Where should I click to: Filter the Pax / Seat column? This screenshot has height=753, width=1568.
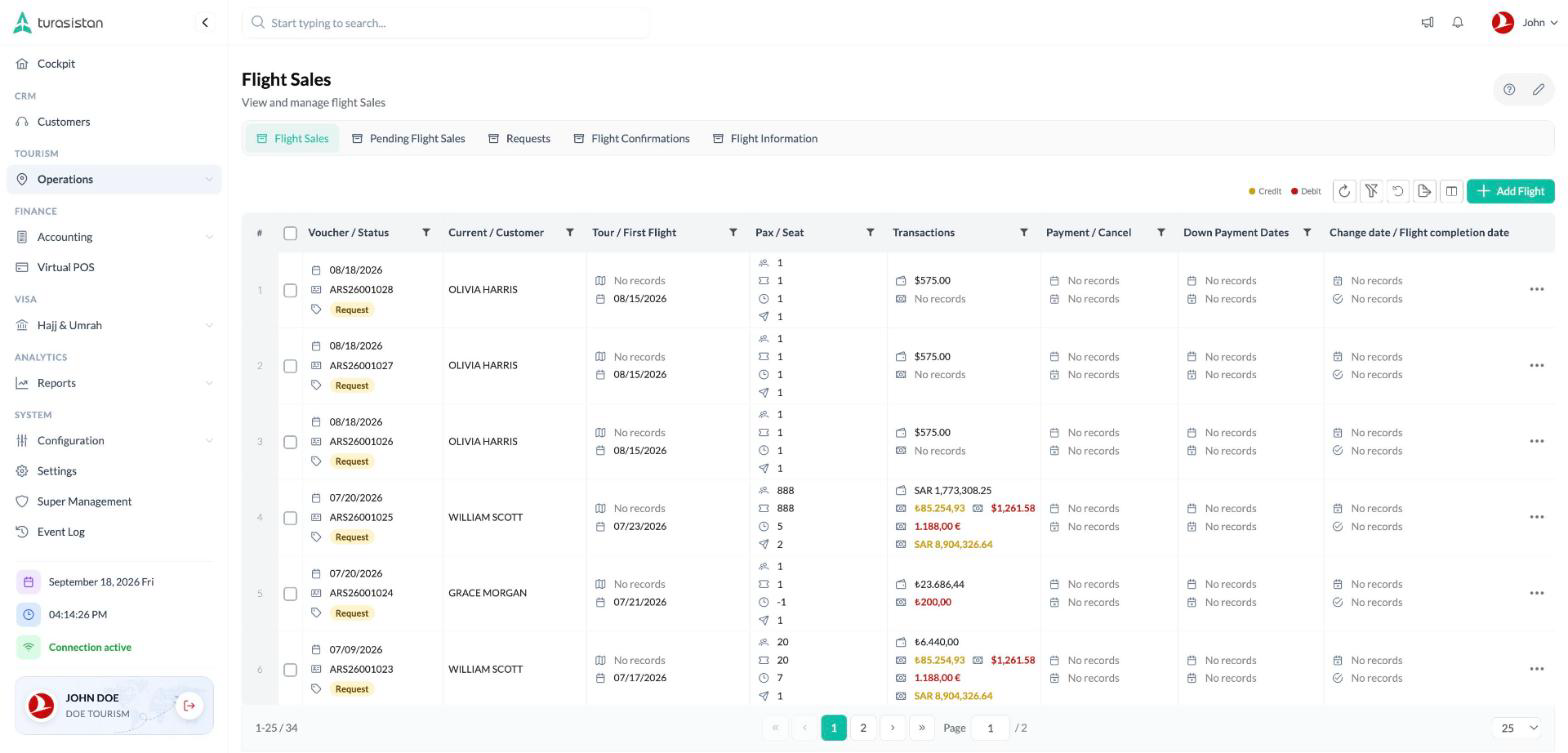pos(870,233)
